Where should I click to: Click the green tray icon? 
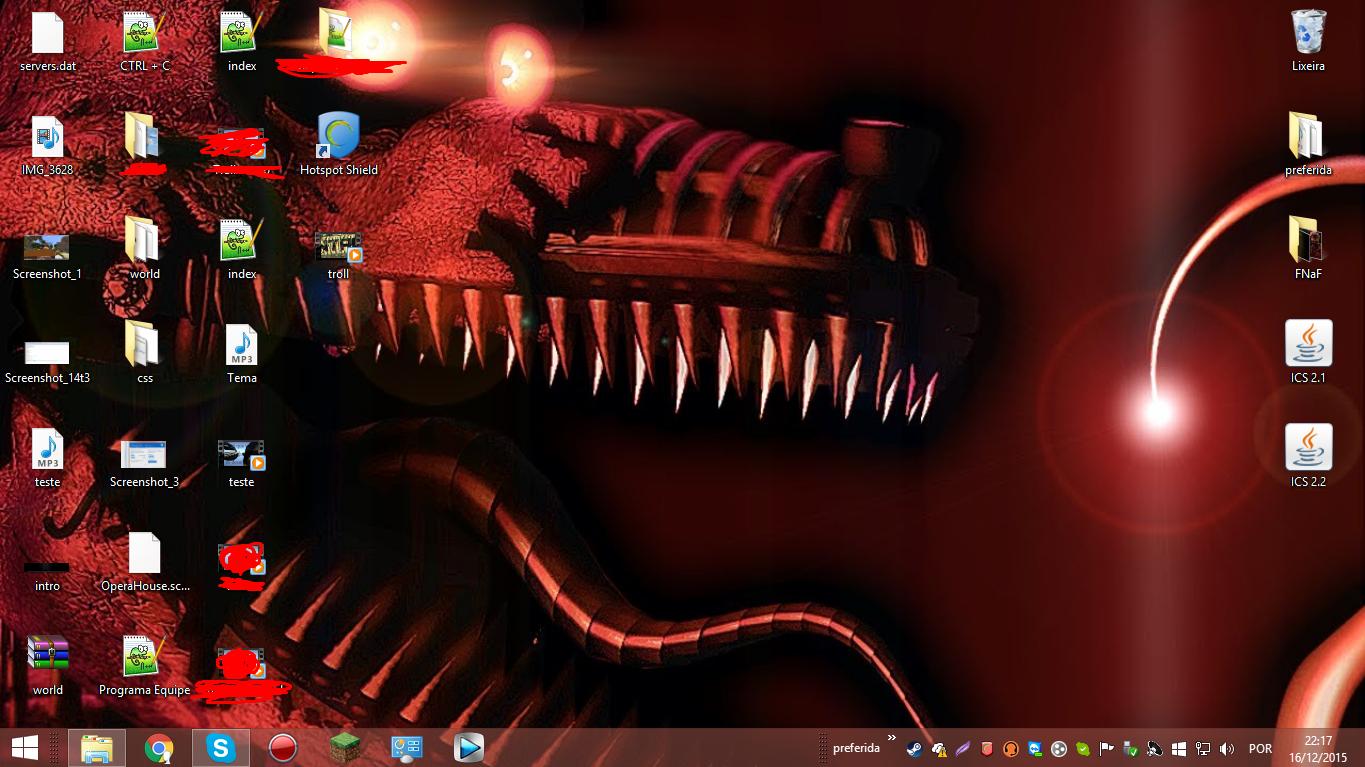(1082, 748)
